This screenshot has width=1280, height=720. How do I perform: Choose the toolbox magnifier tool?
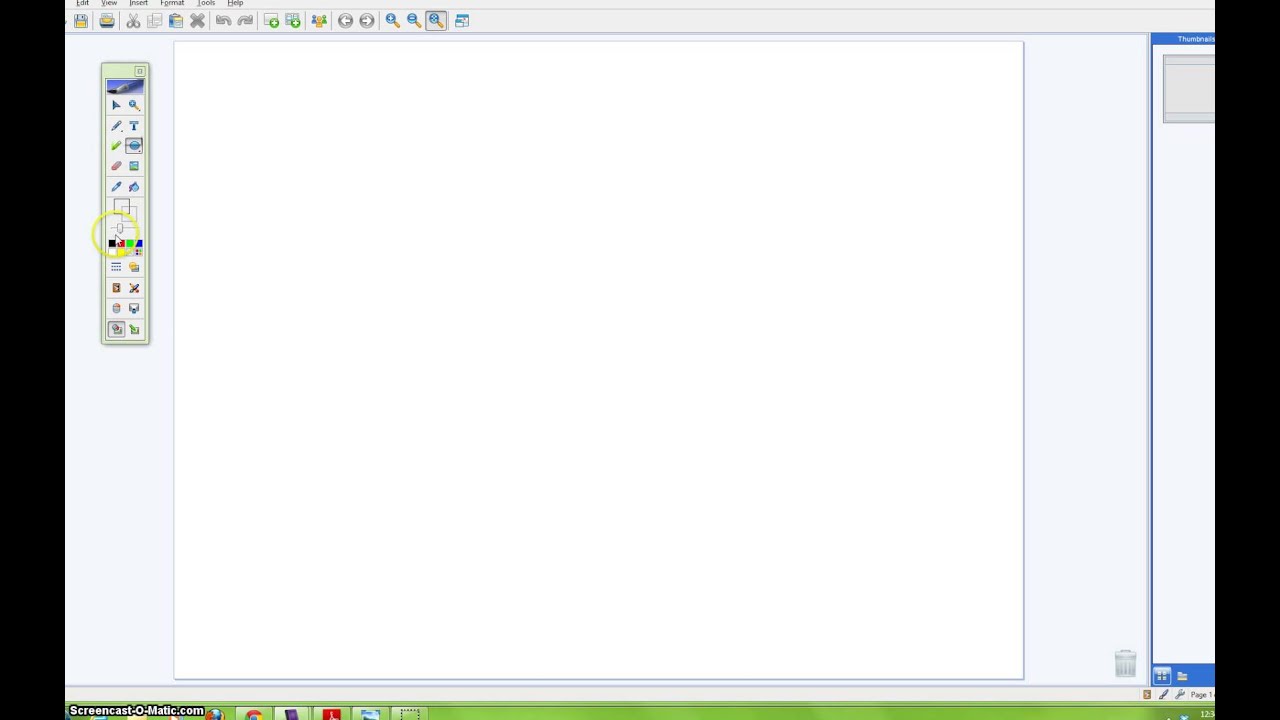click(134, 105)
